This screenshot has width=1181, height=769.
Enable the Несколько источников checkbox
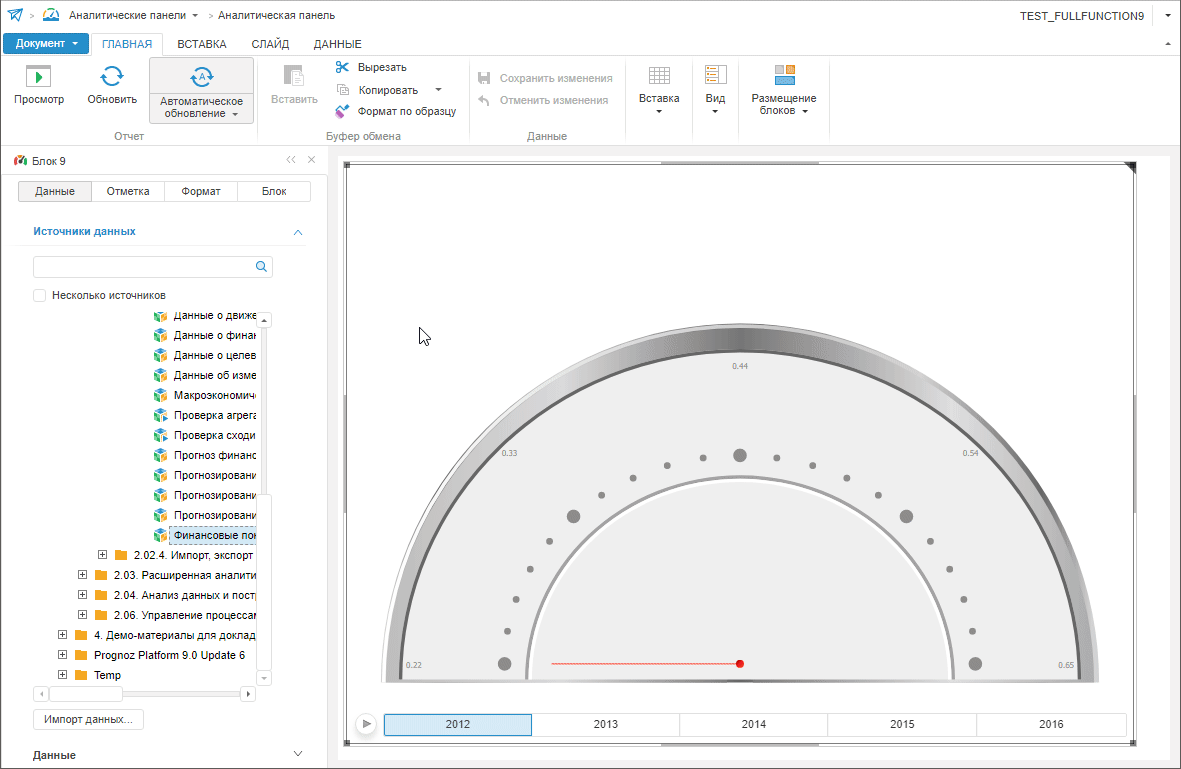pyautogui.click(x=40, y=296)
